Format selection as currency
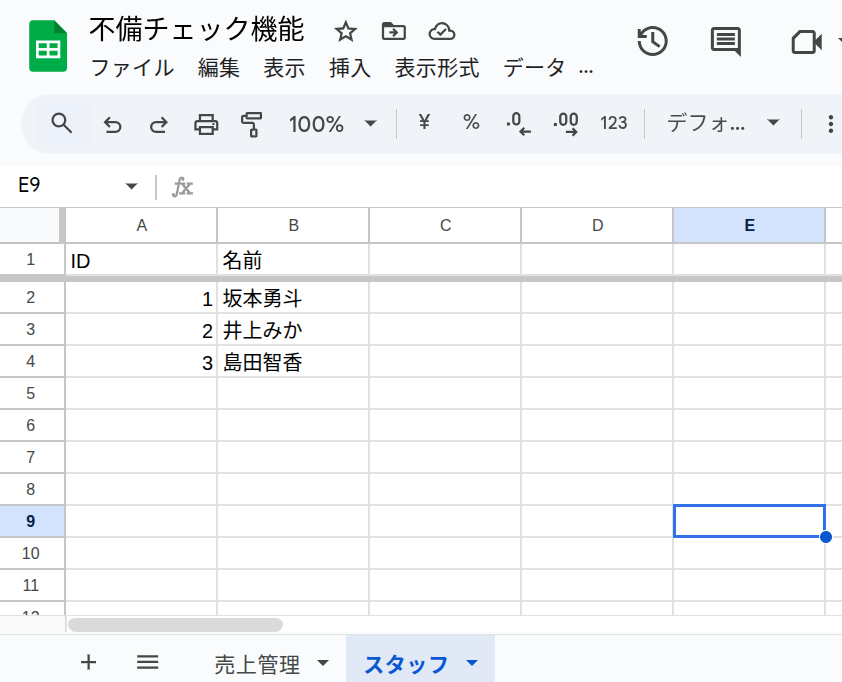This screenshot has width=842, height=682. pos(423,123)
